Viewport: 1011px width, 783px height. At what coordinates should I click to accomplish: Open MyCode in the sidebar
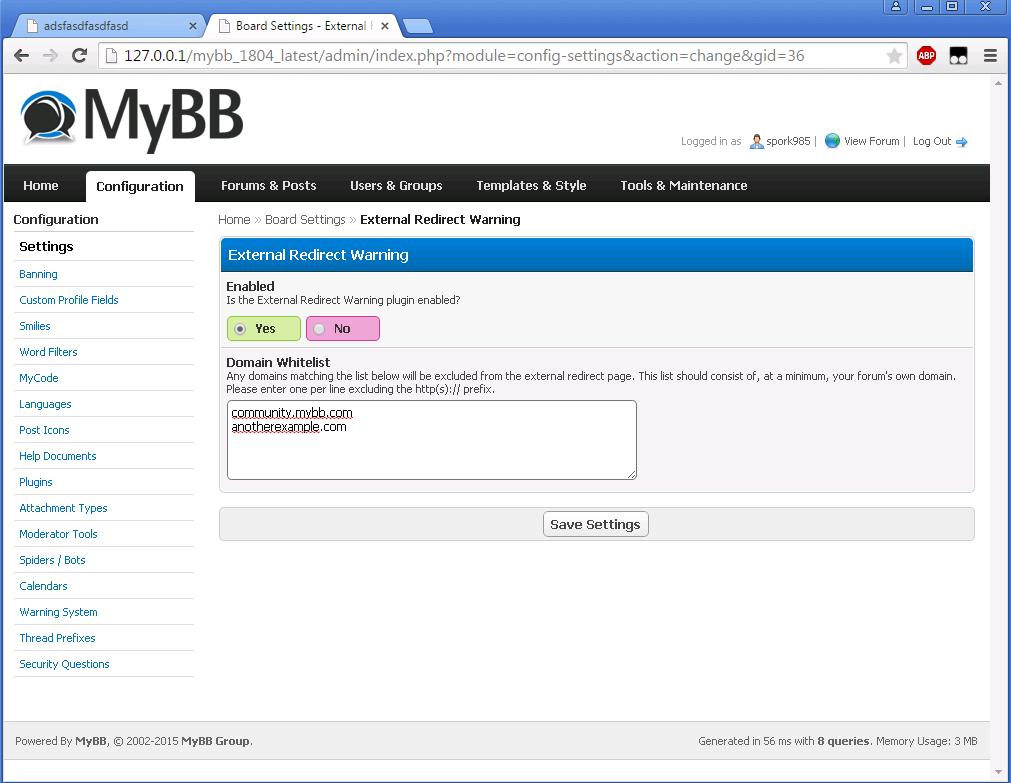pyautogui.click(x=39, y=378)
